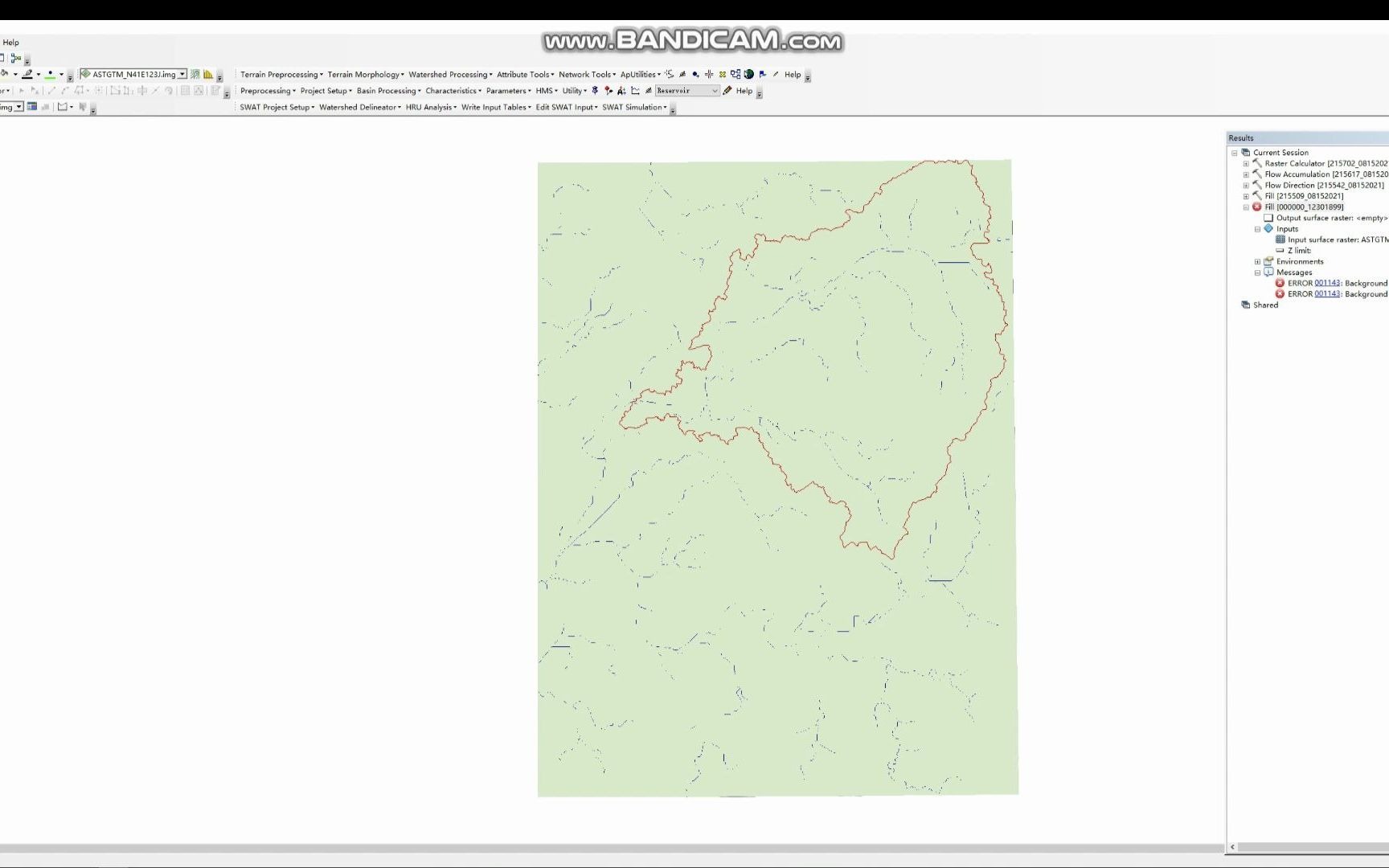Open the profile graph icon on the HMS toolbar

[x=635, y=90]
